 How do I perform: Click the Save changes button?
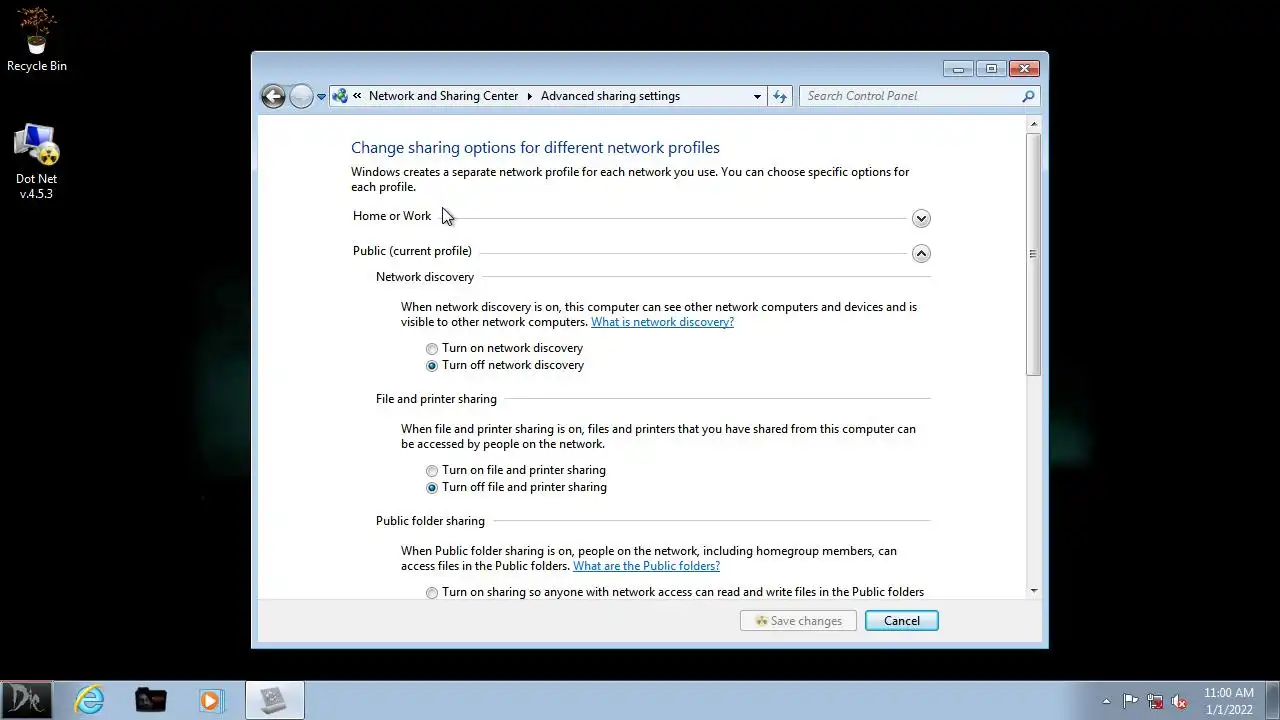[x=798, y=621]
